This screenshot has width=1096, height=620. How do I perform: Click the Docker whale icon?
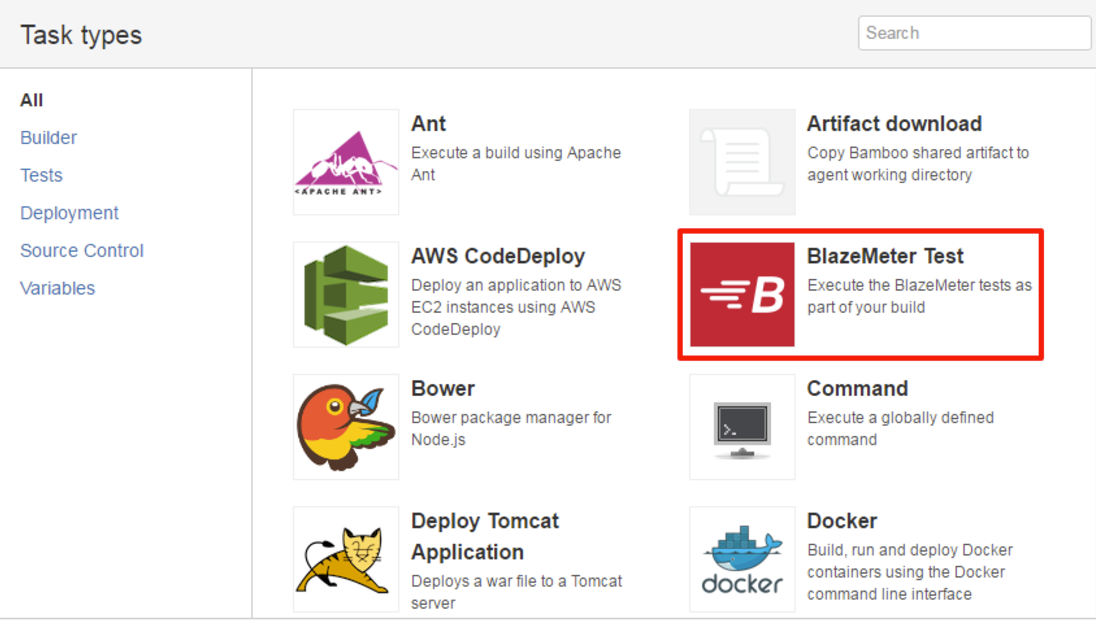742,559
